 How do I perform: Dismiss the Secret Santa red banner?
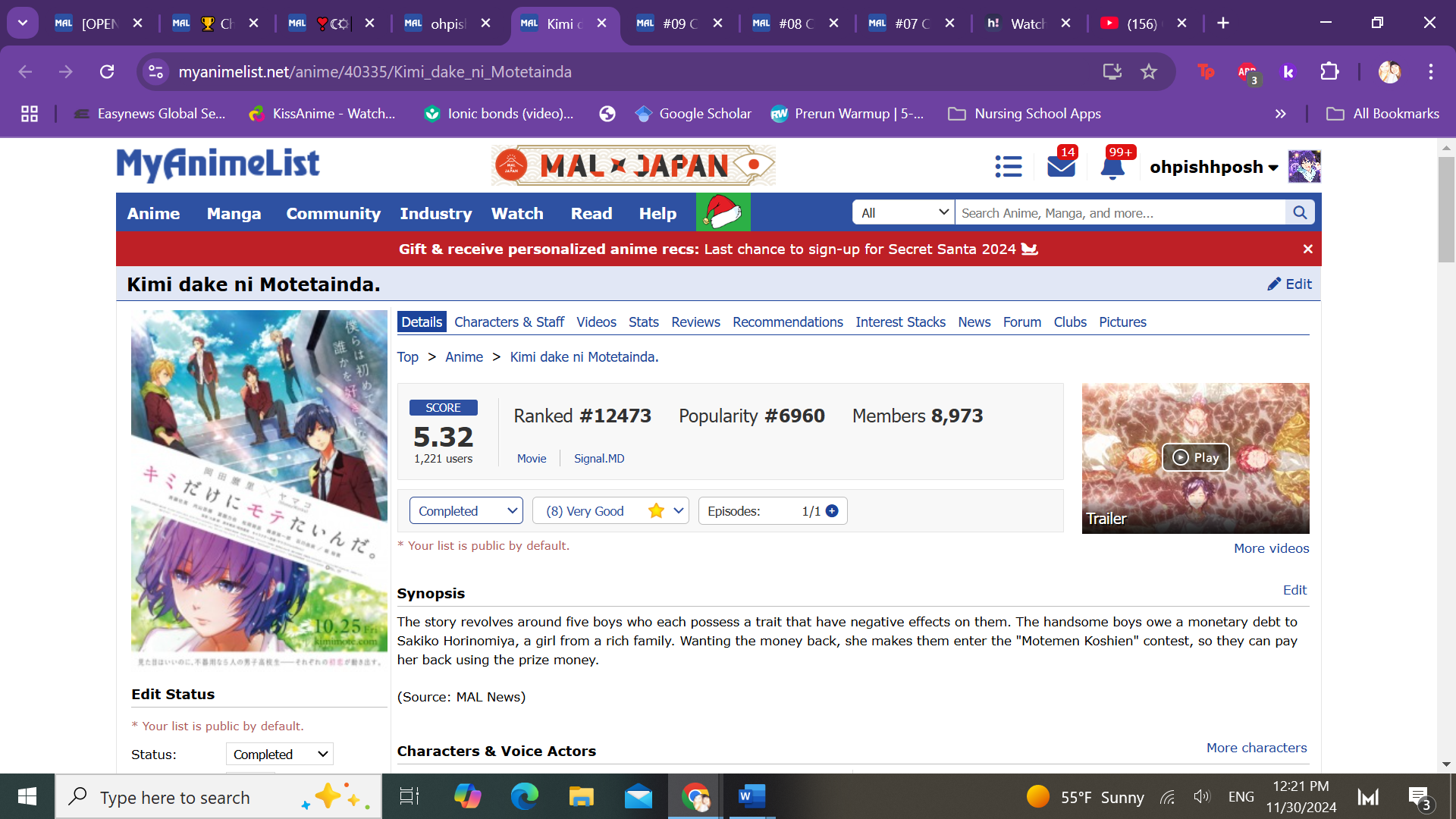point(1307,249)
